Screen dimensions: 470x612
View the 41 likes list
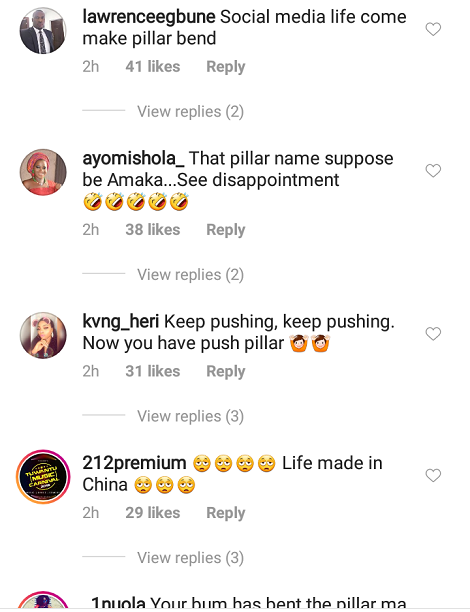tap(153, 67)
